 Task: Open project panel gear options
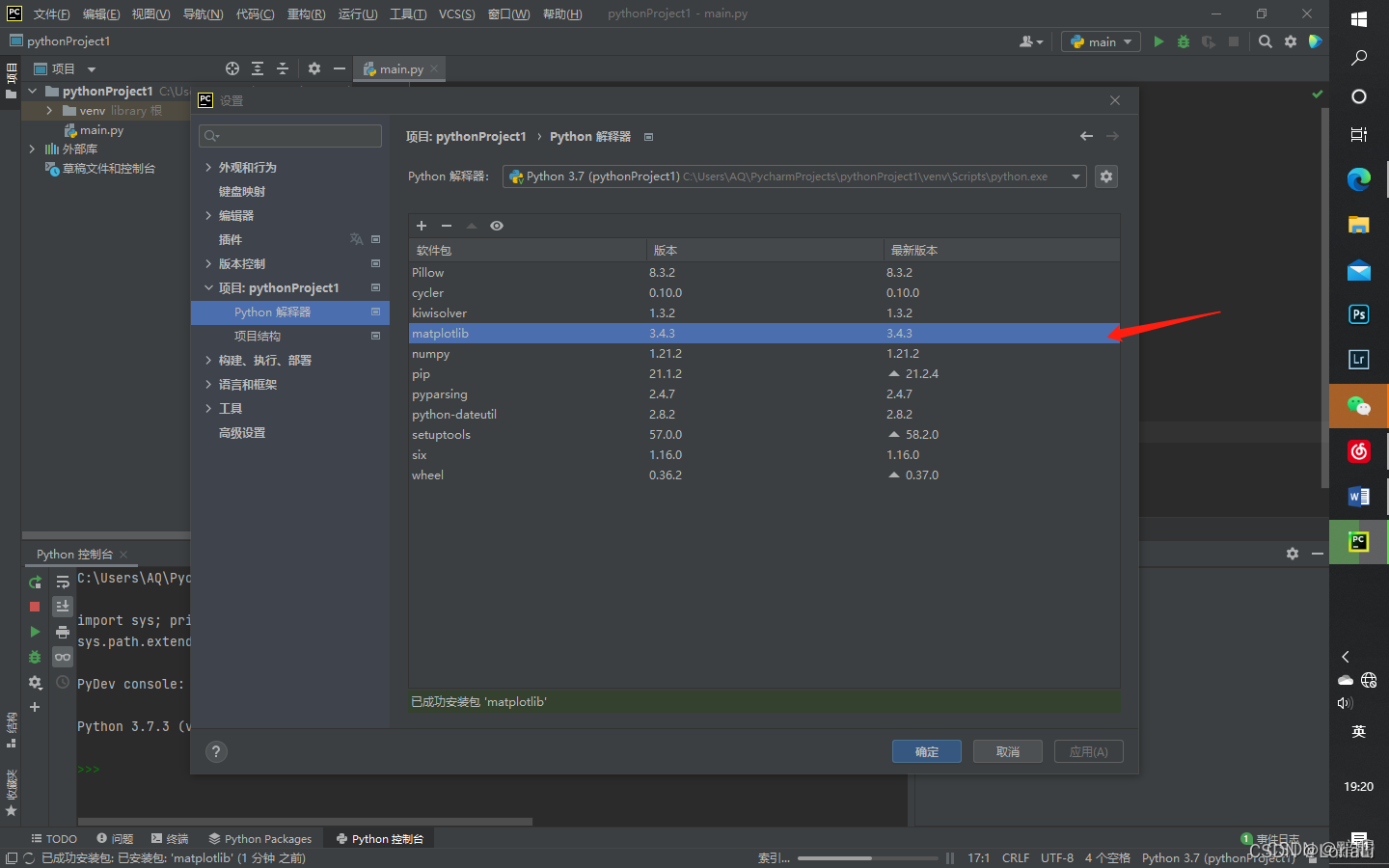[x=314, y=68]
